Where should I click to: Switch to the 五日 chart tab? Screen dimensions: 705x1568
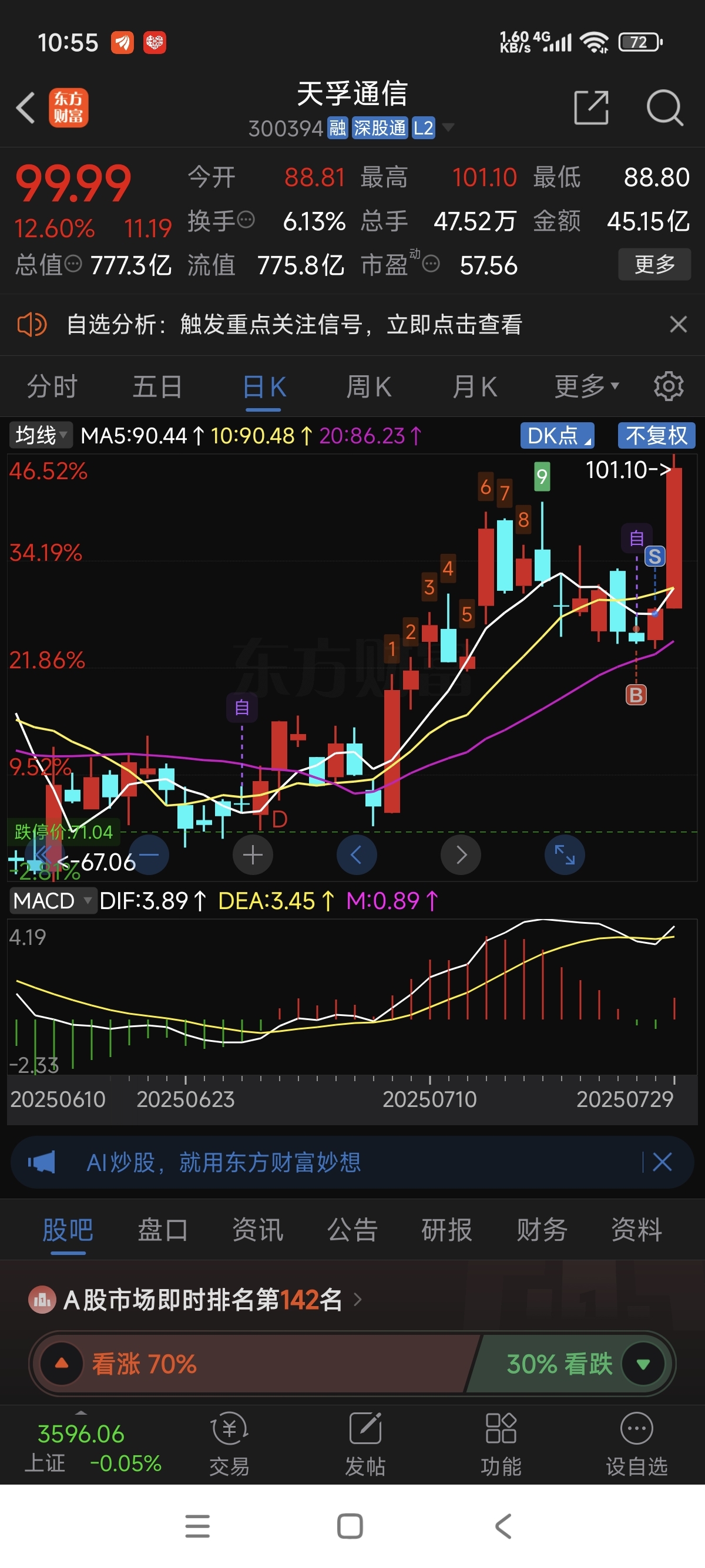pyautogui.click(x=157, y=387)
